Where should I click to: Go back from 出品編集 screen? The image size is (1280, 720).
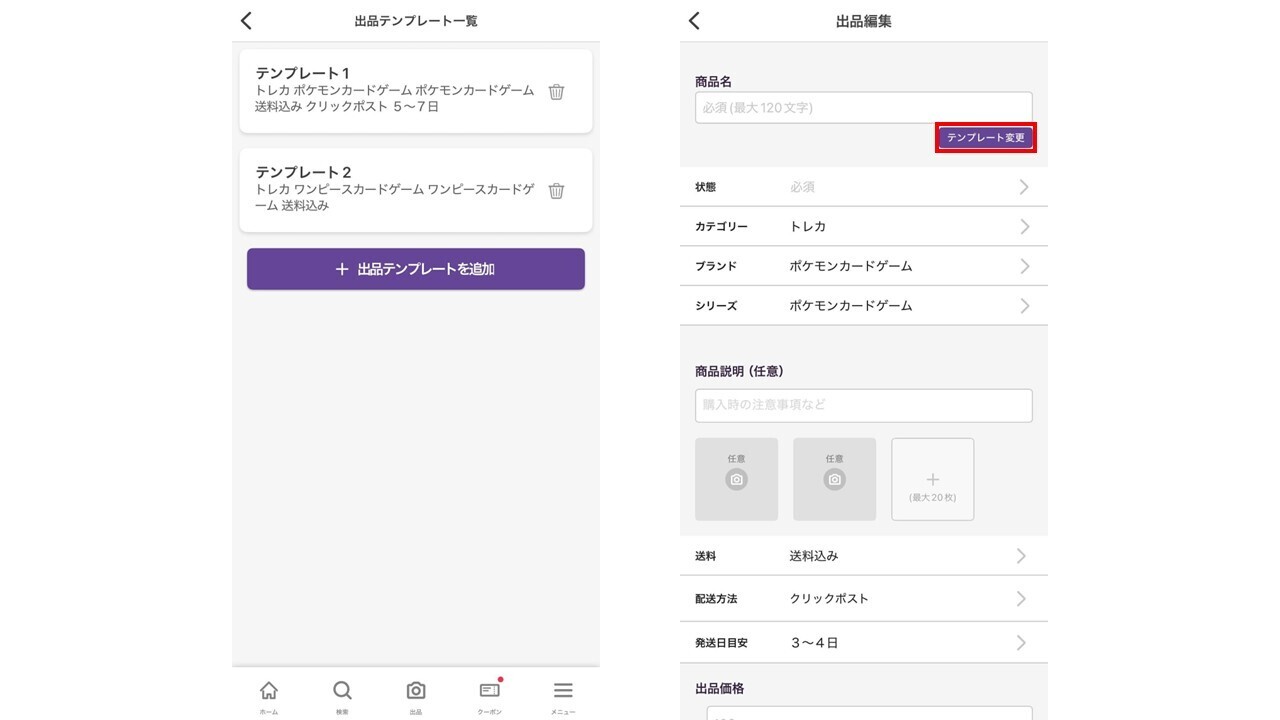[x=695, y=21]
